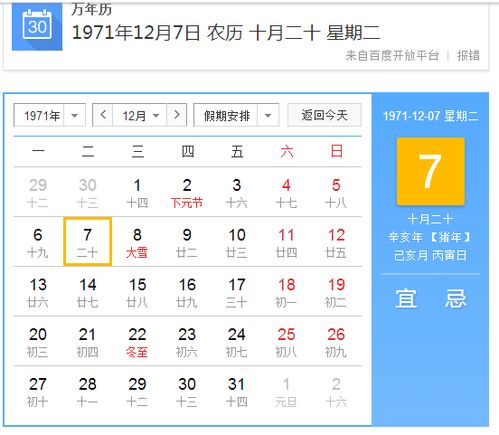499x435 pixels.
Task: Click the 返回今天 button
Action: point(324,115)
